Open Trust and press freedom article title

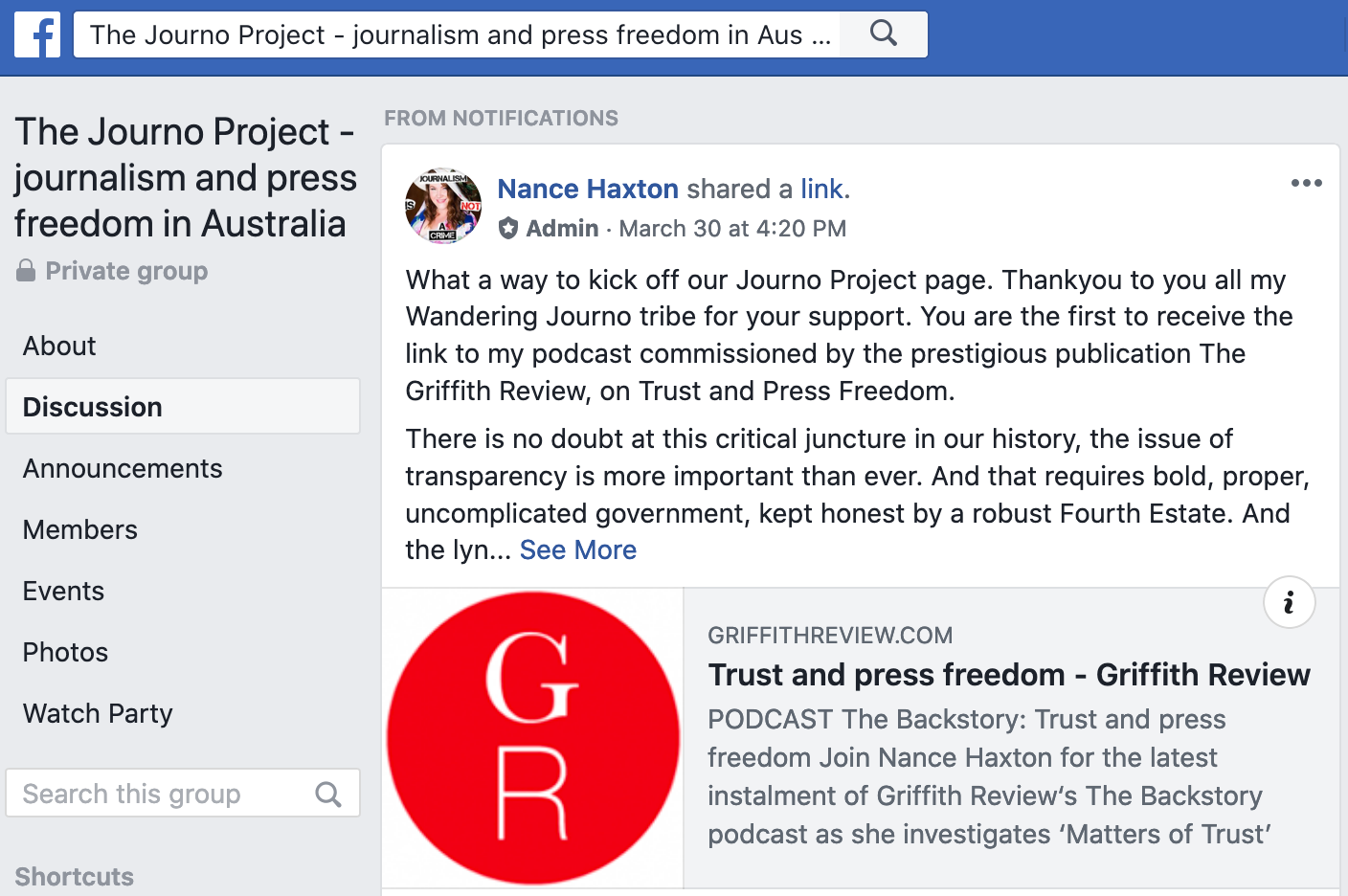click(1009, 675)
